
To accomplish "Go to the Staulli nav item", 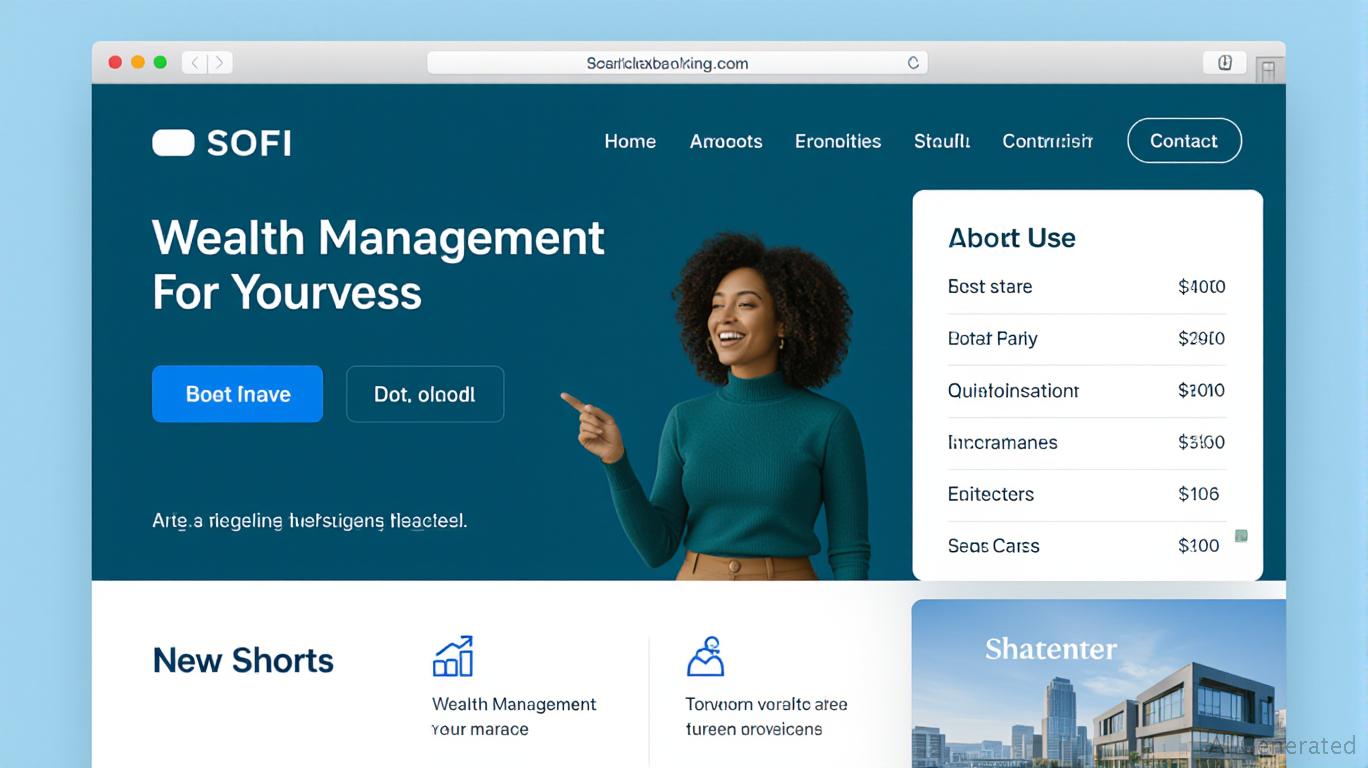I will click(942, 141).
